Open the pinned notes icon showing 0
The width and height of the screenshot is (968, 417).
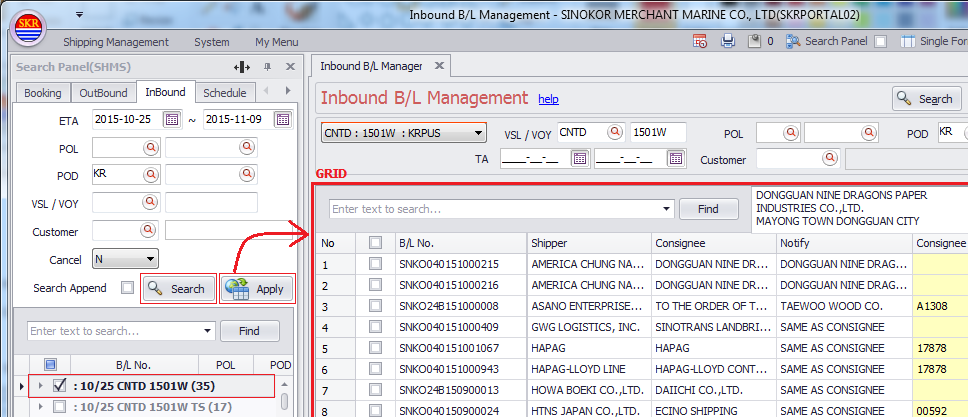[754, 41]
